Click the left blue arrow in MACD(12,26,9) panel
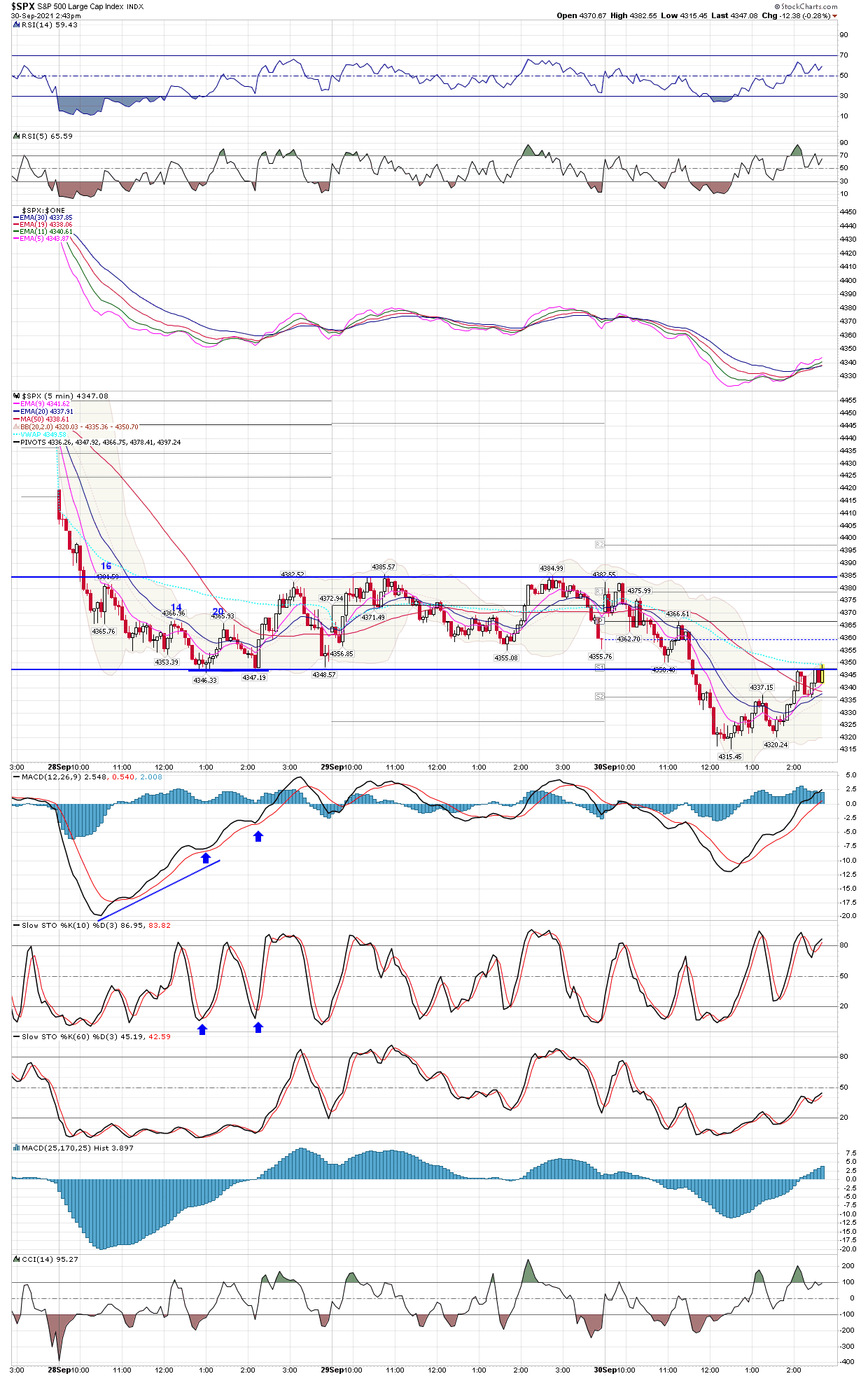The image size is (868, 1376). point(205,858)
